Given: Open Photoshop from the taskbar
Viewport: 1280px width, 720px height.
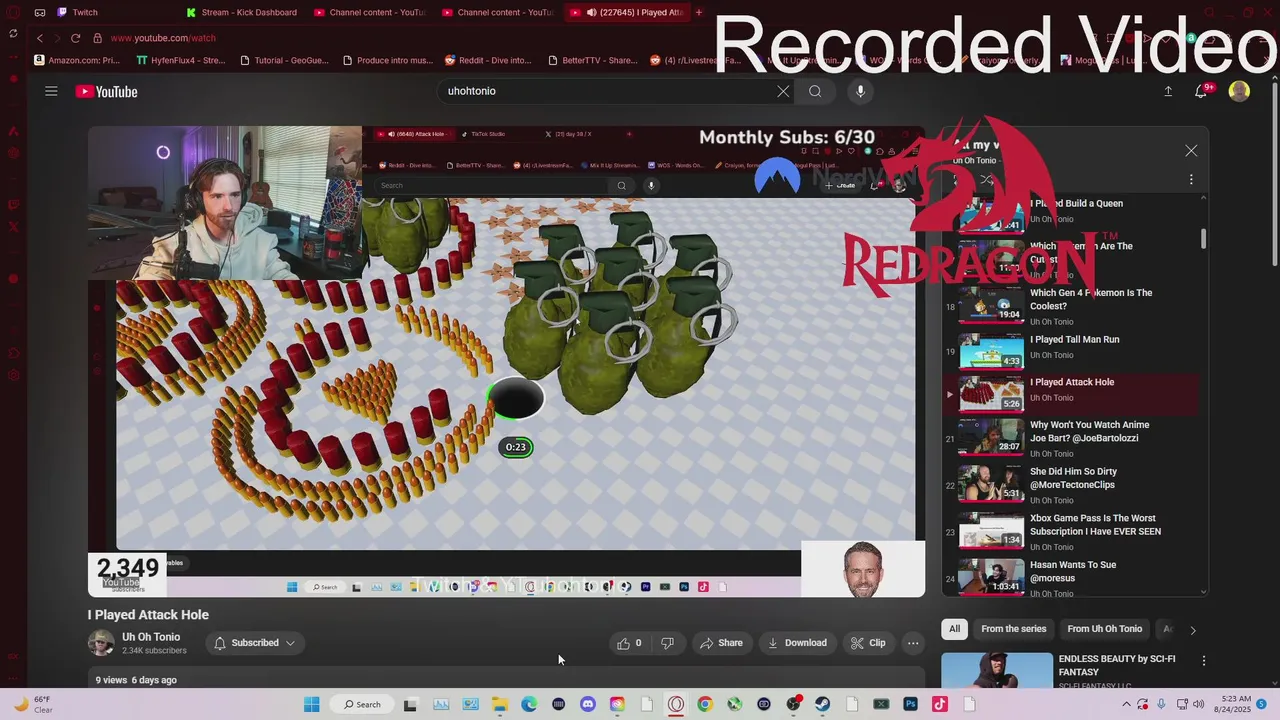Looking at the screenshot, I should [x=910, y=704].
